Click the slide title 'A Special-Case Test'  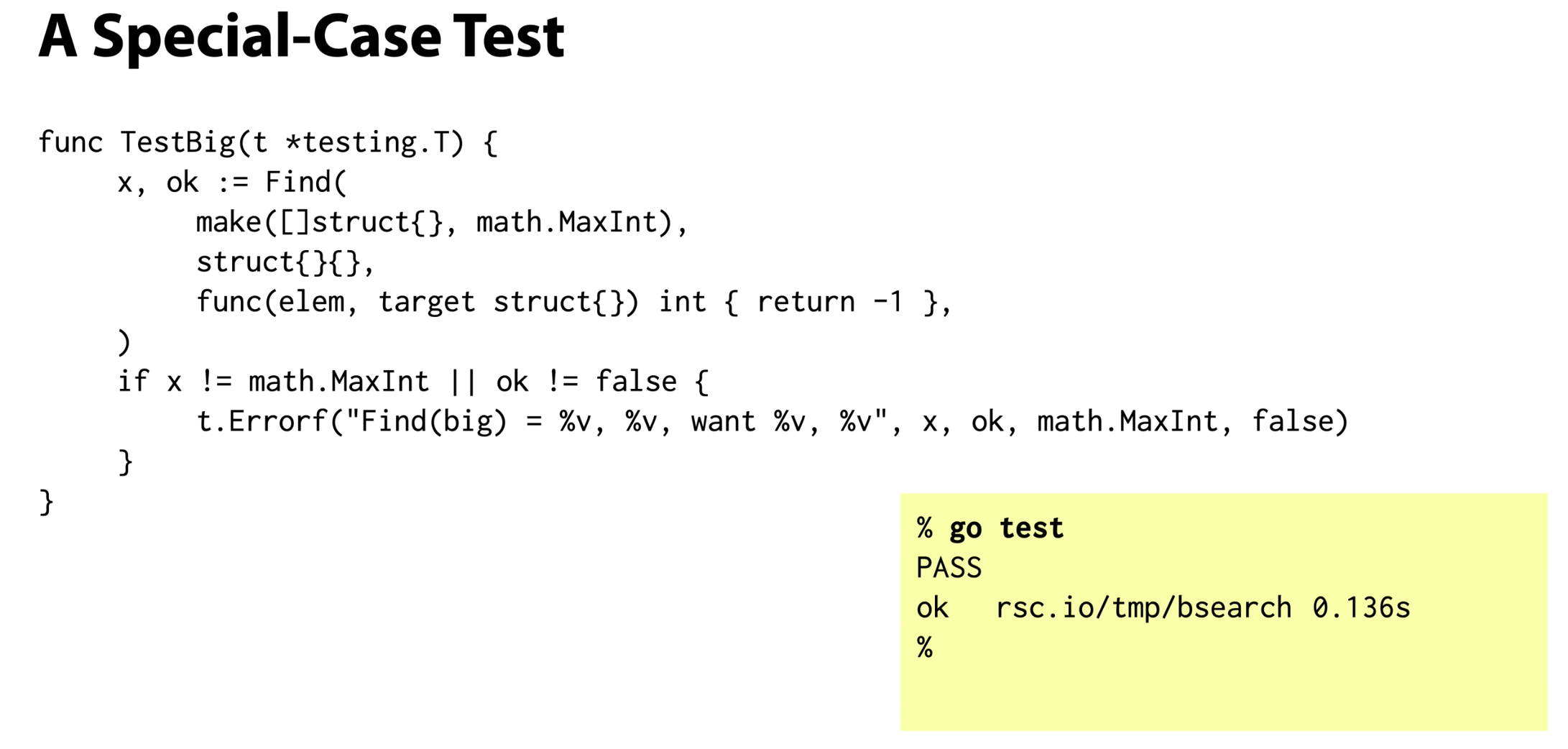[x=301, y=37]
